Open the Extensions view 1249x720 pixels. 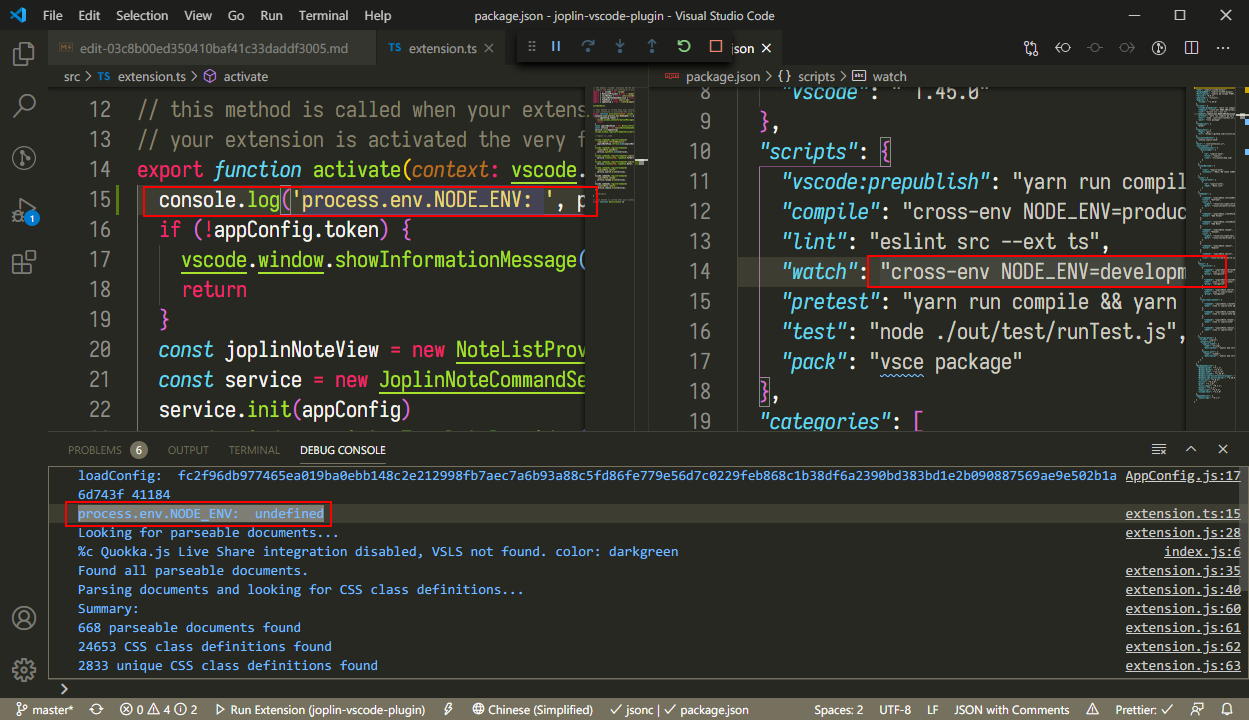pyautogui.click(x=24, y=263)
